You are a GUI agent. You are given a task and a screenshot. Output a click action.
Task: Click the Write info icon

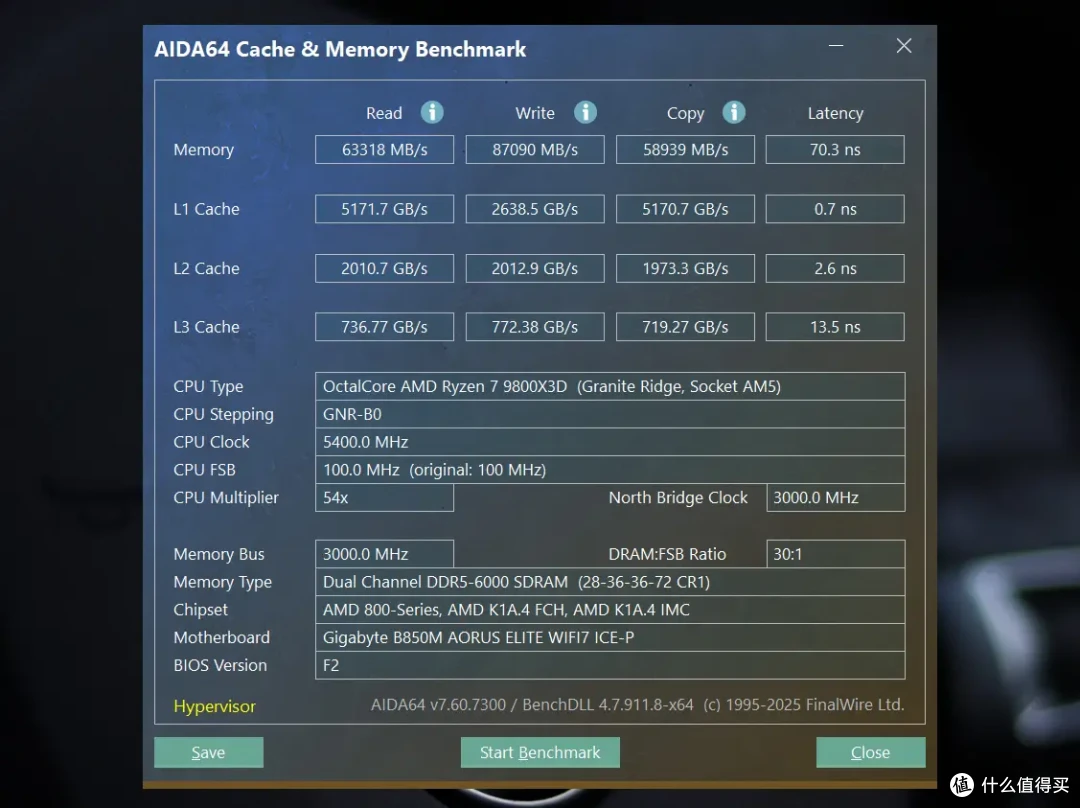[x=585, y=112]
